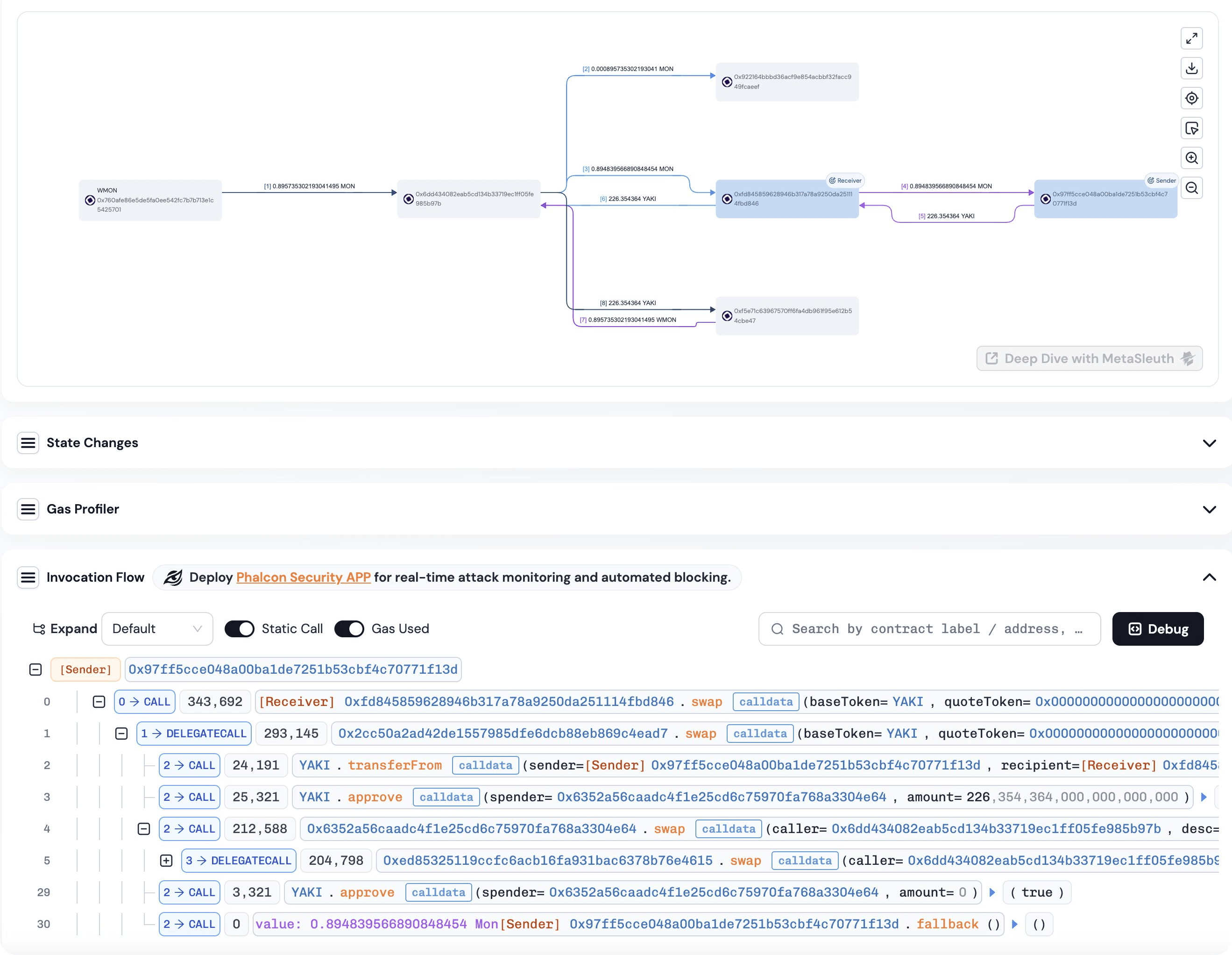This screenshot has height=955, width=1232.
Task: Click the zoom out magnifier icon
Action: pos(1191,188)
